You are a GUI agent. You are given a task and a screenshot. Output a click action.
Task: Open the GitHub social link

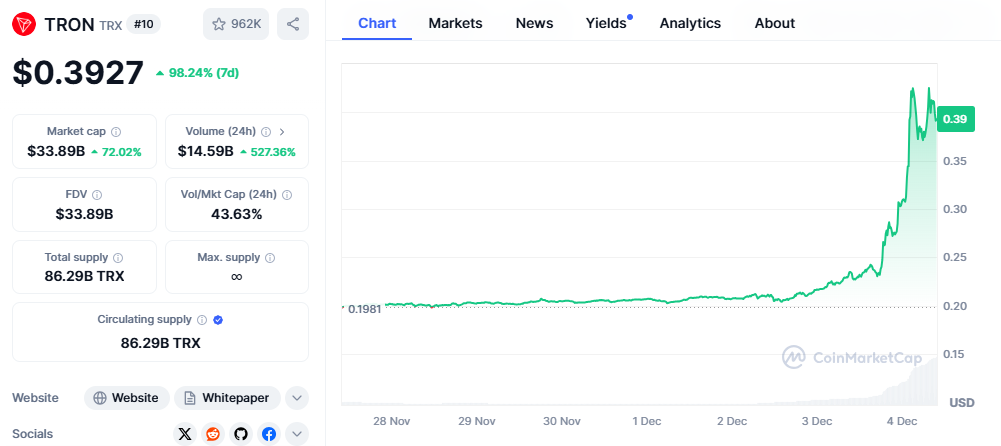pyautogui.click(x=240, y=434)
